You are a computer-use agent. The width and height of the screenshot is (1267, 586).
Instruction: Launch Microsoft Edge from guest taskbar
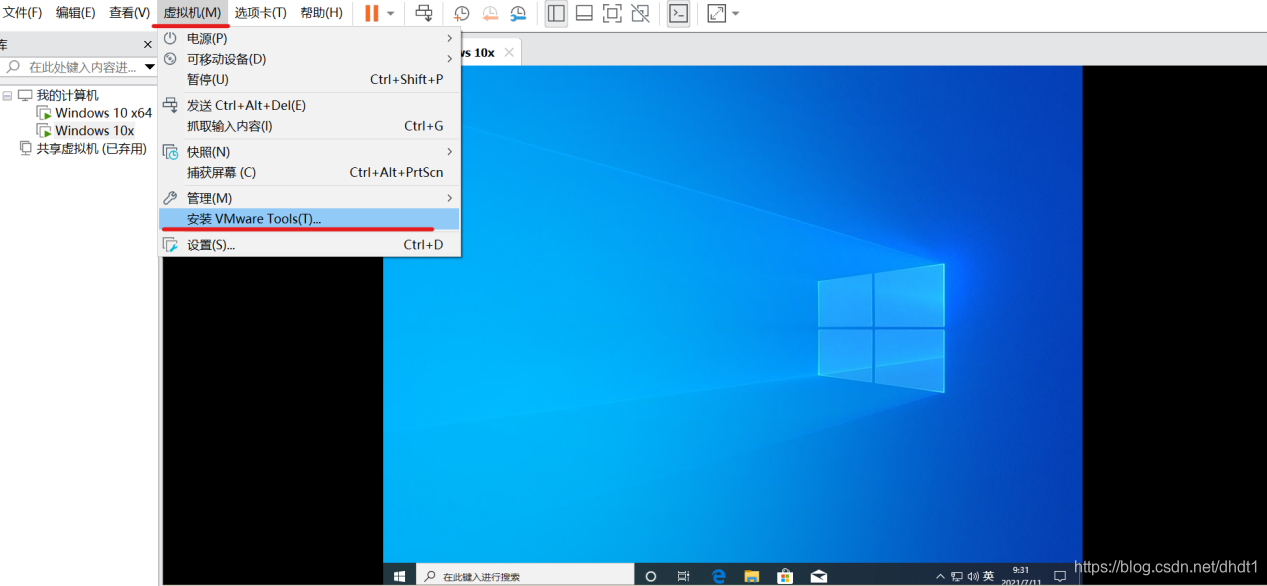tap(718, 576)
